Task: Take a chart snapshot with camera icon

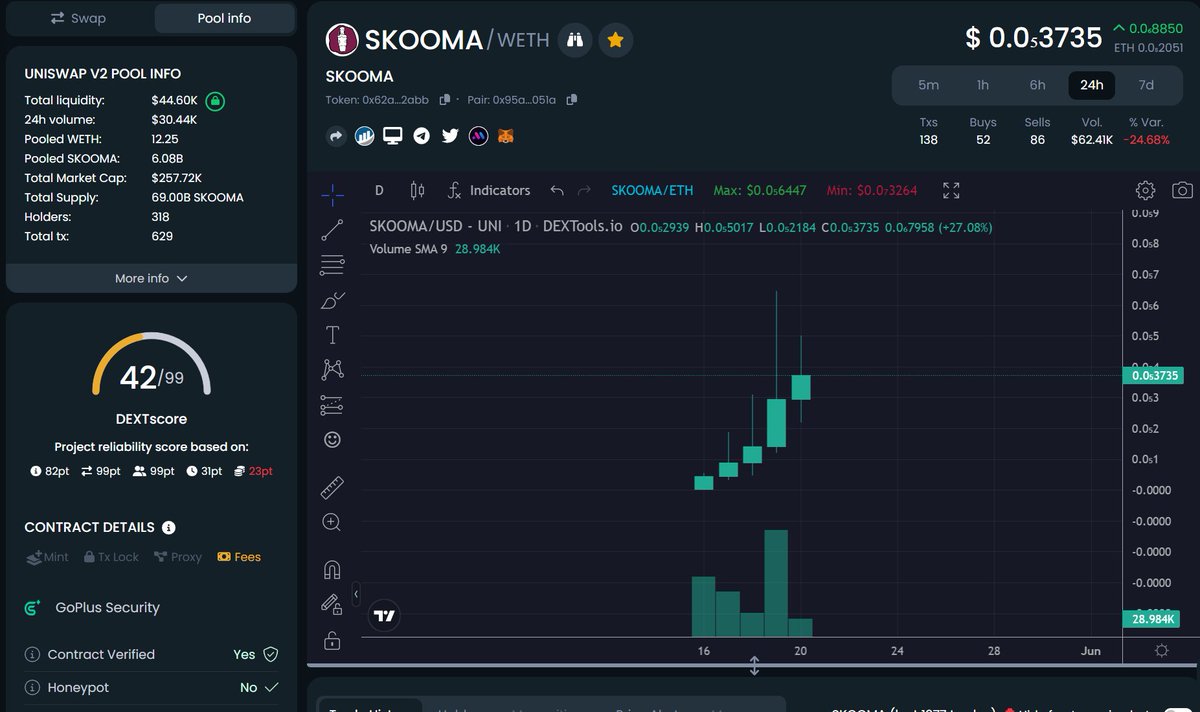Action: (1182, 190)
